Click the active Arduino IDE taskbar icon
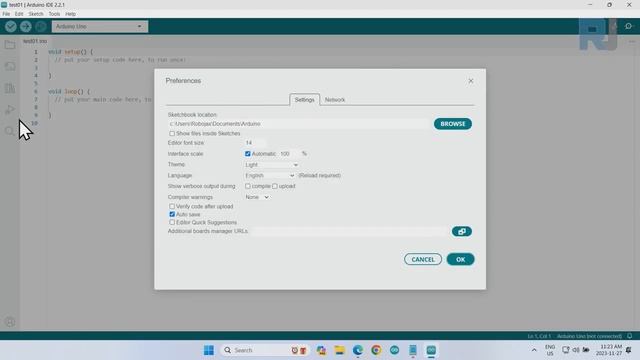 tap(431, 350)
